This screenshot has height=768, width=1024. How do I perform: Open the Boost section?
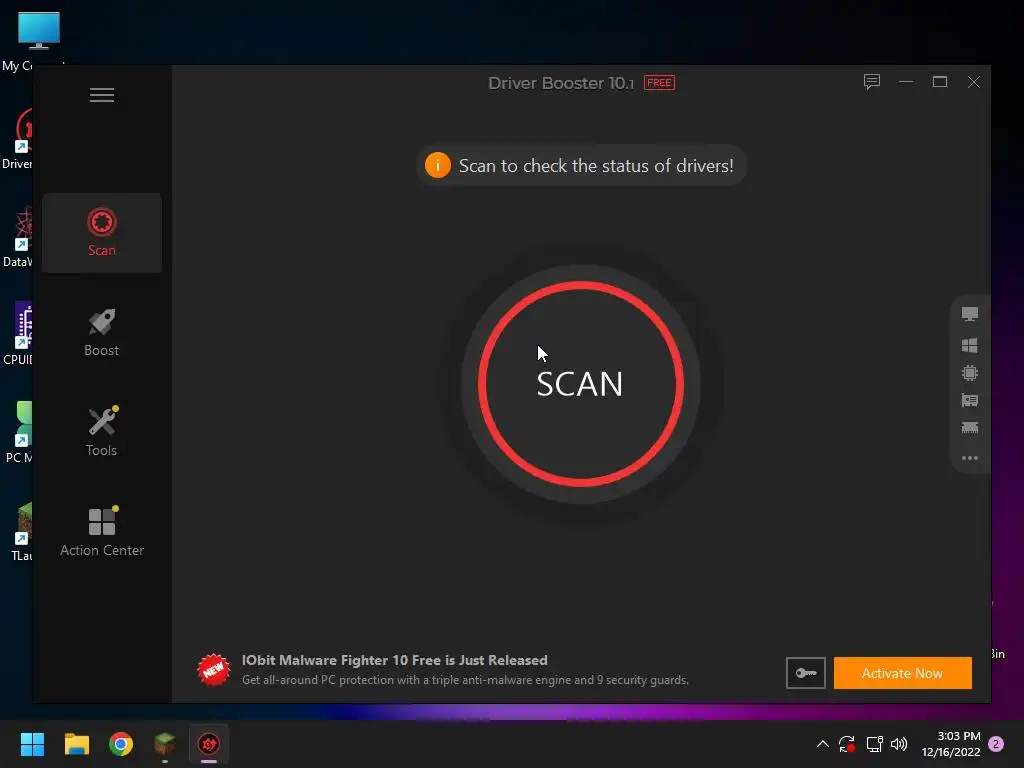tap(102, 332)
